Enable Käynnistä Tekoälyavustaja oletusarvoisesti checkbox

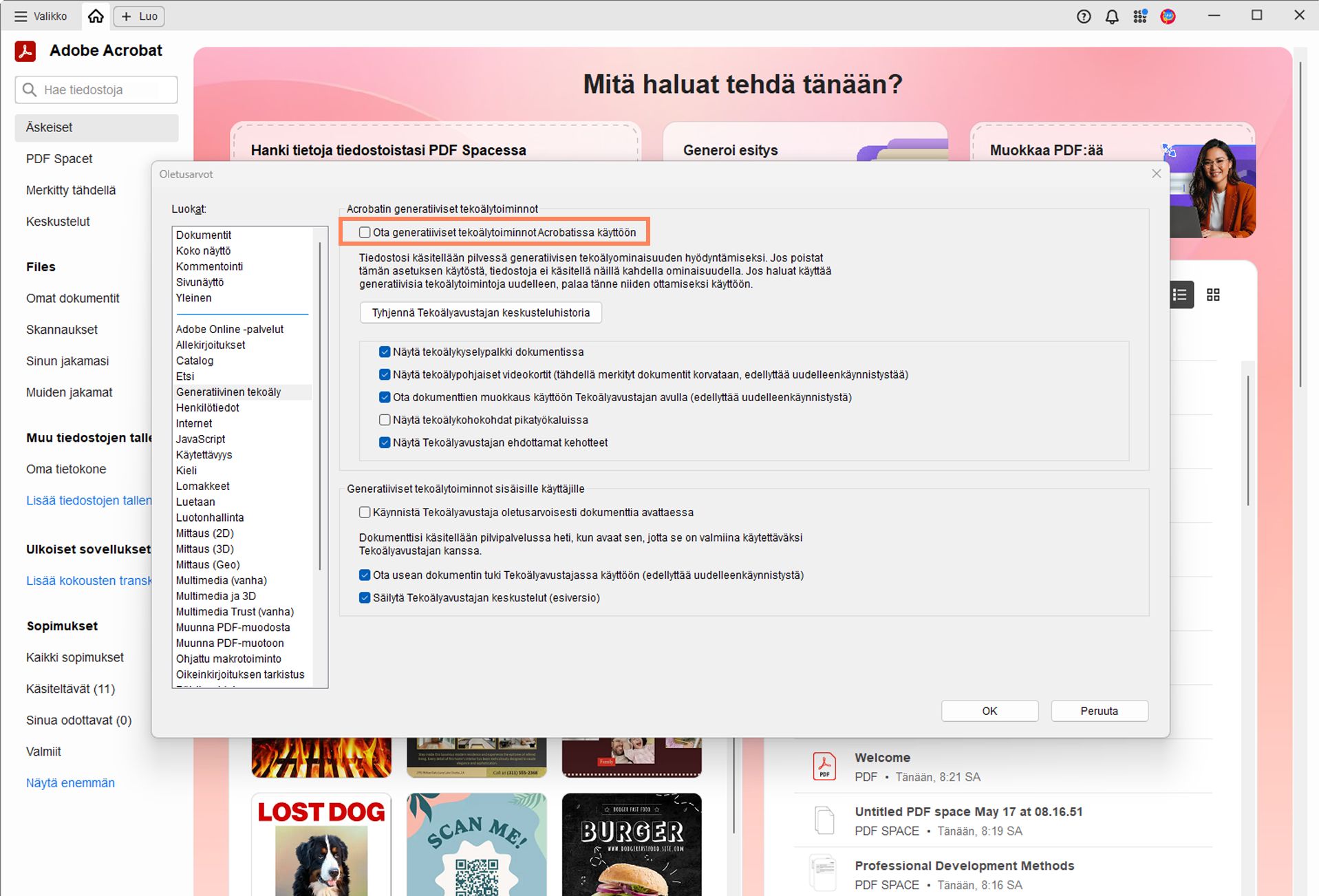point(365,512)
